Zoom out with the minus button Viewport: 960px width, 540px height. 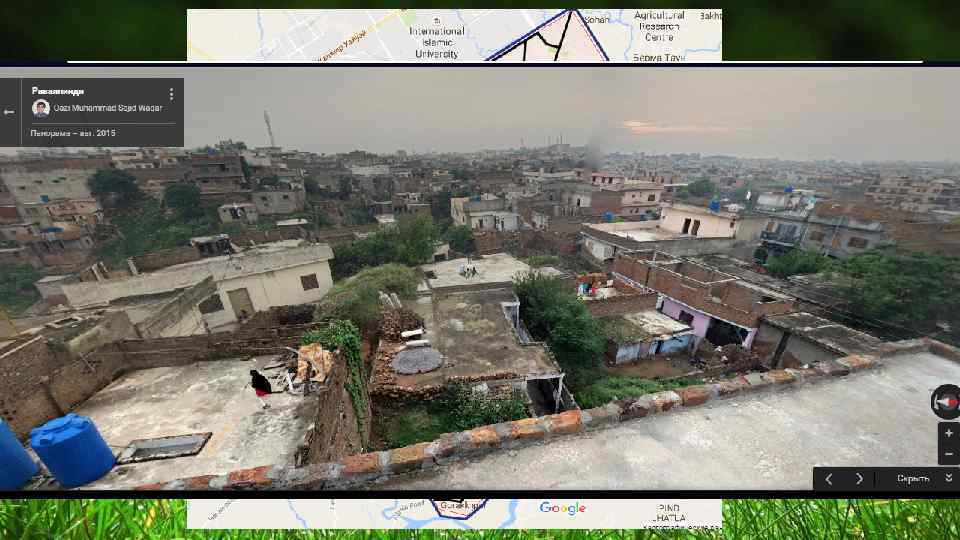[x=949, y=454]
